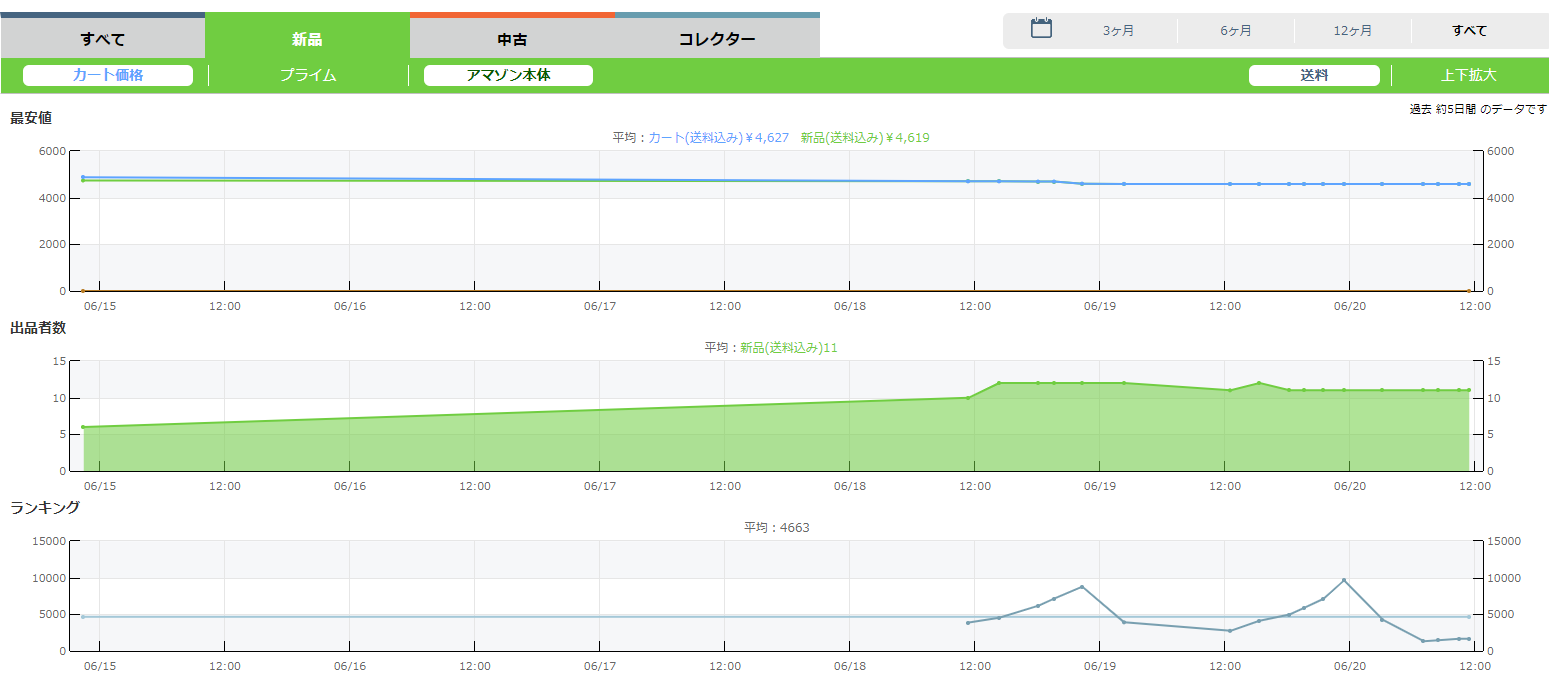Open the calendar date picker icon
Image resolution: width=1549 pixels, height=683 pixels.
coord(1041,29)
